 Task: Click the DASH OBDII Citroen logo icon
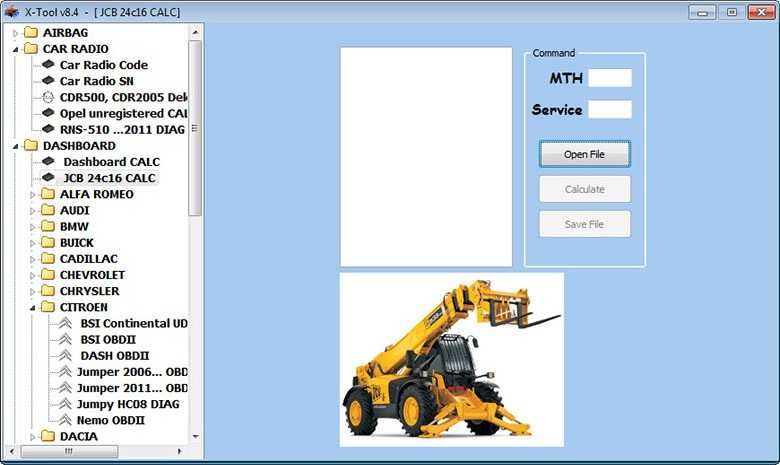click(x=65, y=356)
